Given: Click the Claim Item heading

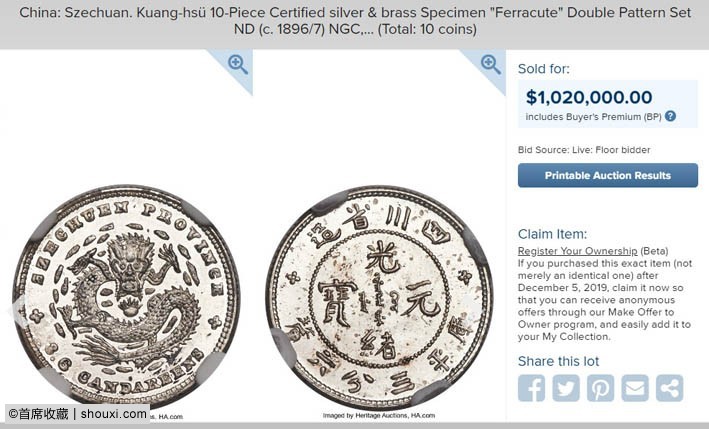Looking at the screenshot, I should tap(552, 234).
